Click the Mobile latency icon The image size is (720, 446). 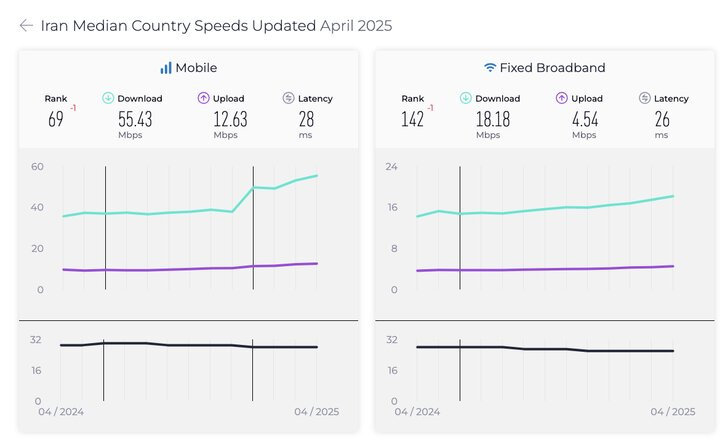point(288,98)
